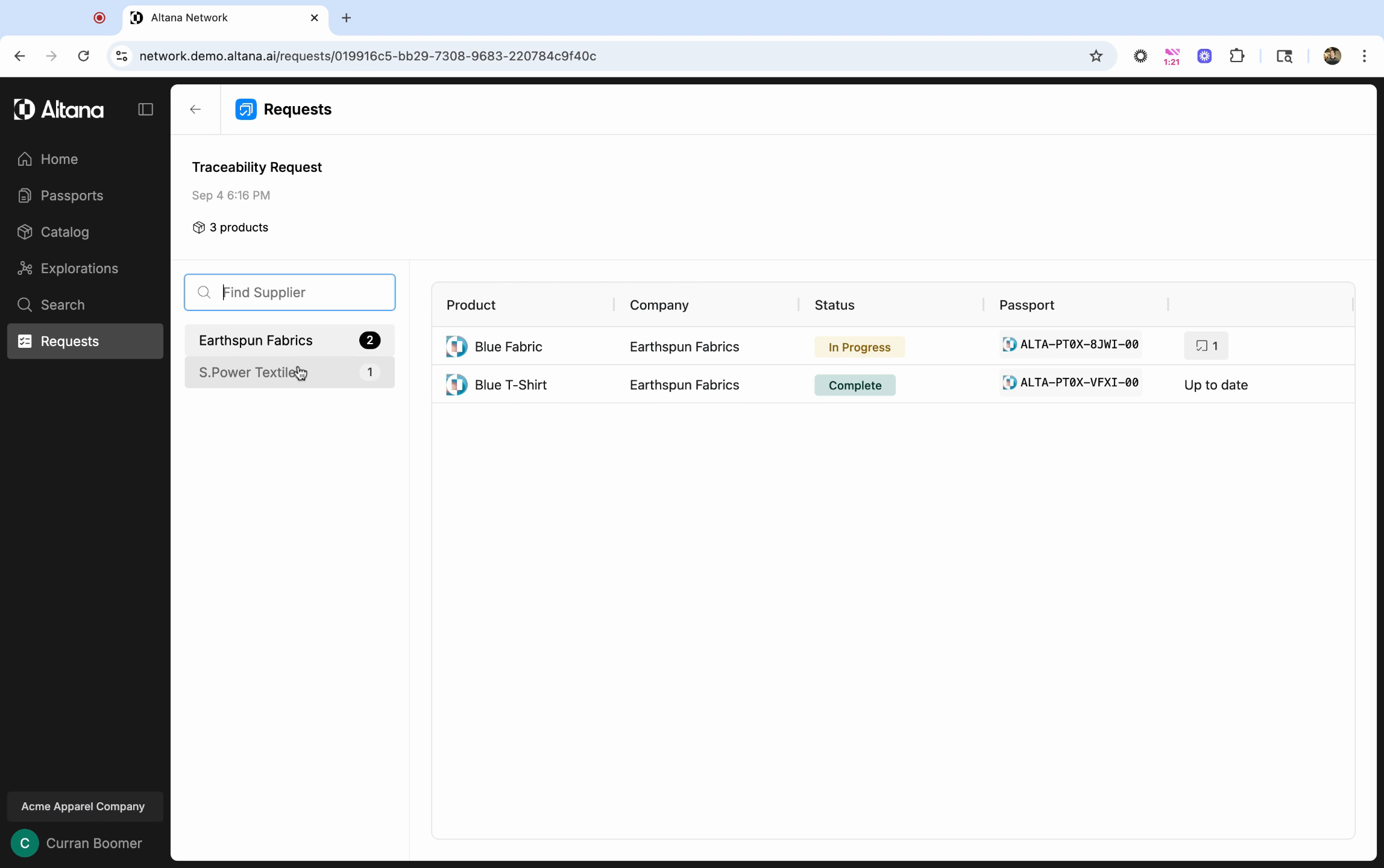1384x868 pixels.
Task: Click the In Progress status badge
Action: [x=859, y=347]
